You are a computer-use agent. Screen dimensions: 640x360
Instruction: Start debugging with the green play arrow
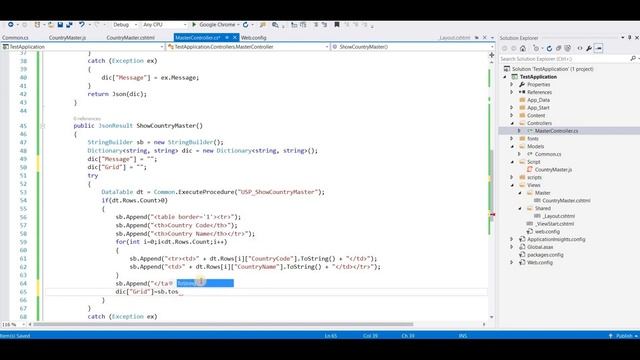pyautogui.click(x=194, y=25)
